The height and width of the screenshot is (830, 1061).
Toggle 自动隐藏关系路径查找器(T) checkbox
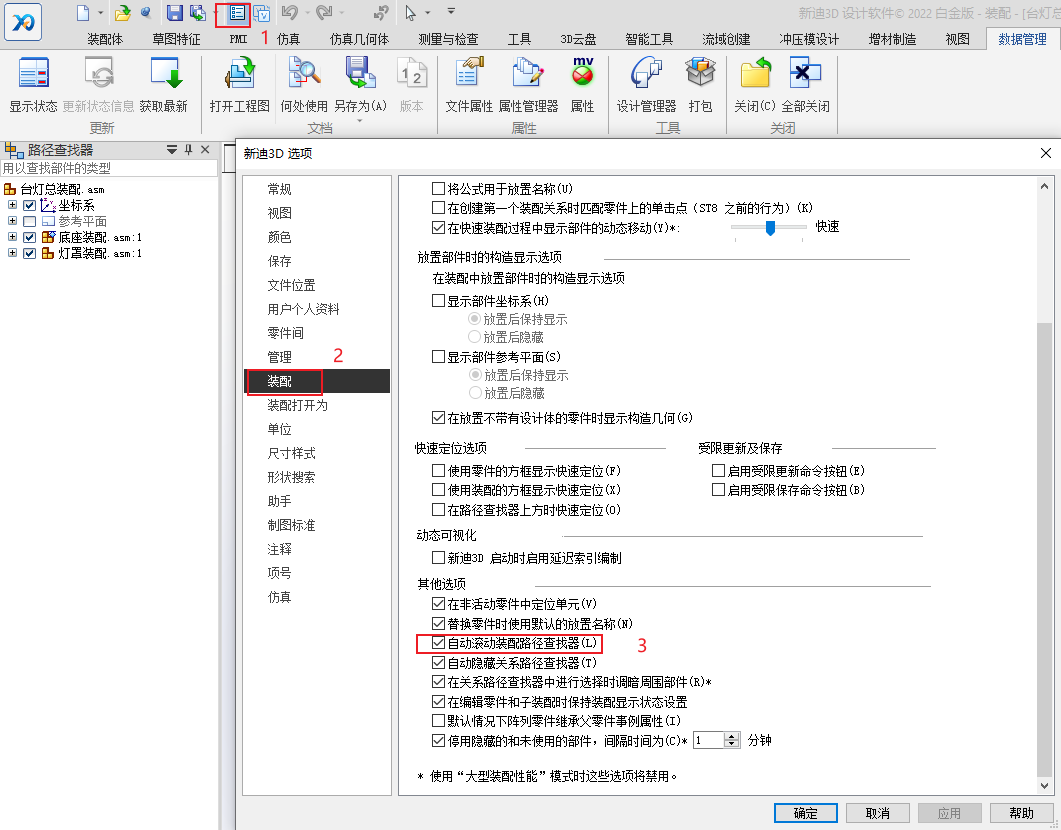click(x=438, y=662)
